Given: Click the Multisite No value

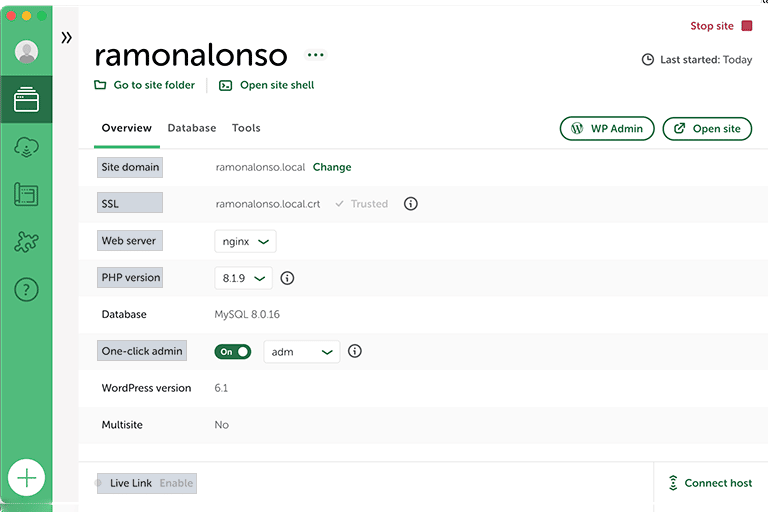Looking at the screenshot, I should pos(221,425).
